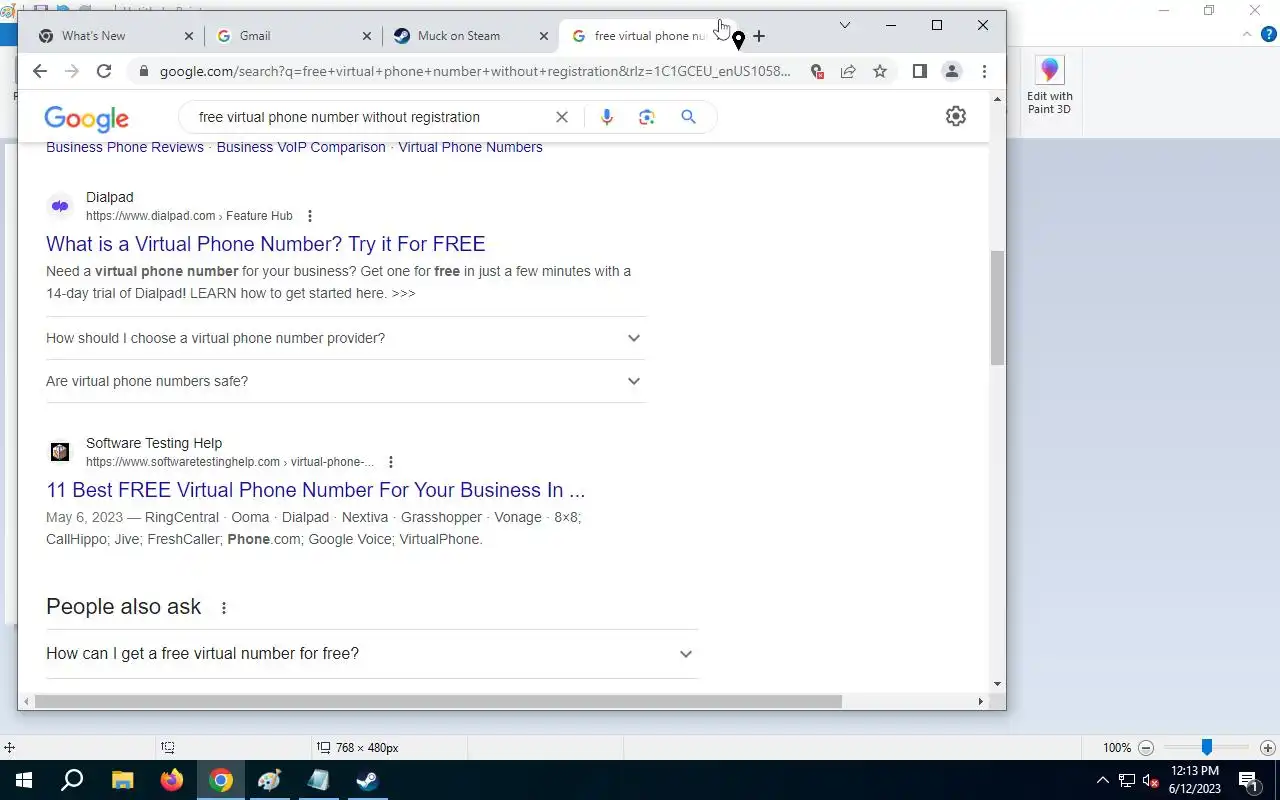Click Software Testing Help site name
The height and width of the screenshot is (800, 1280).
point(154,443)
